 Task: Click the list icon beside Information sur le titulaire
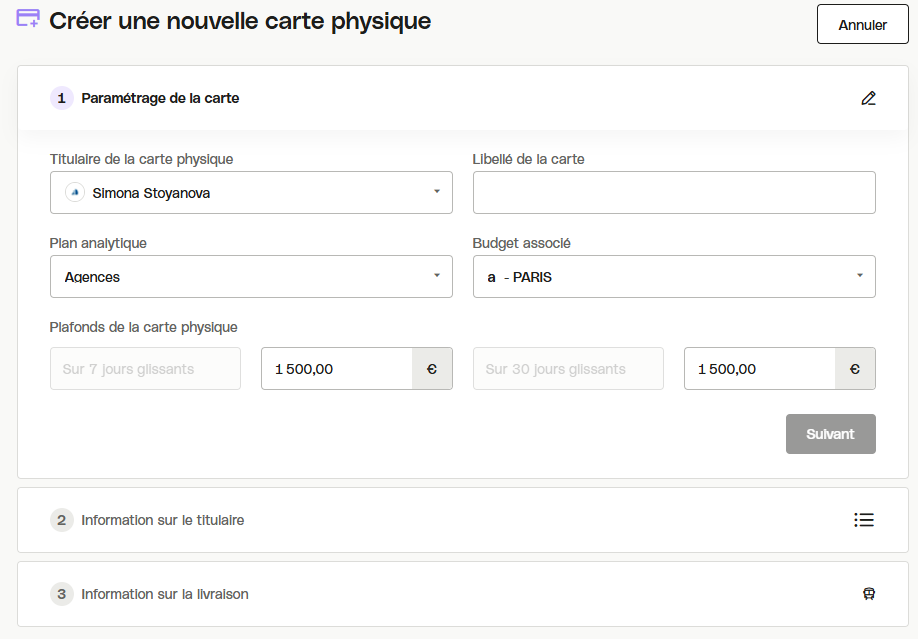click(x=864, y=520)
